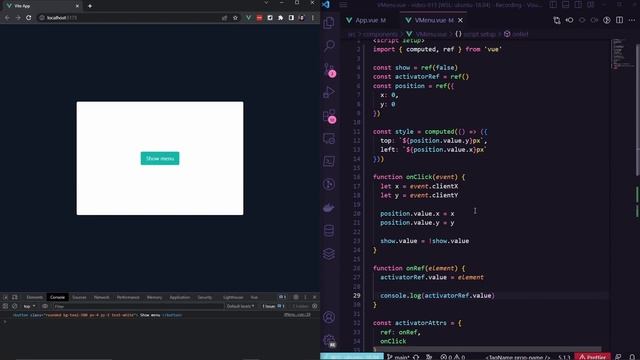This screenshot has height=360, width=640.
Task: Go forward in the browser
Action: pyautogui.click(x=18, y=18)
